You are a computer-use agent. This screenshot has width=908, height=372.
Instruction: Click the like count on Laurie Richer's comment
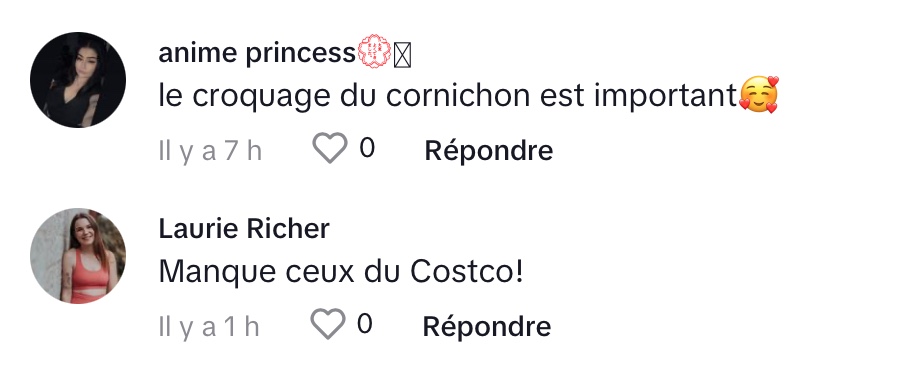(x=365, y=324)
